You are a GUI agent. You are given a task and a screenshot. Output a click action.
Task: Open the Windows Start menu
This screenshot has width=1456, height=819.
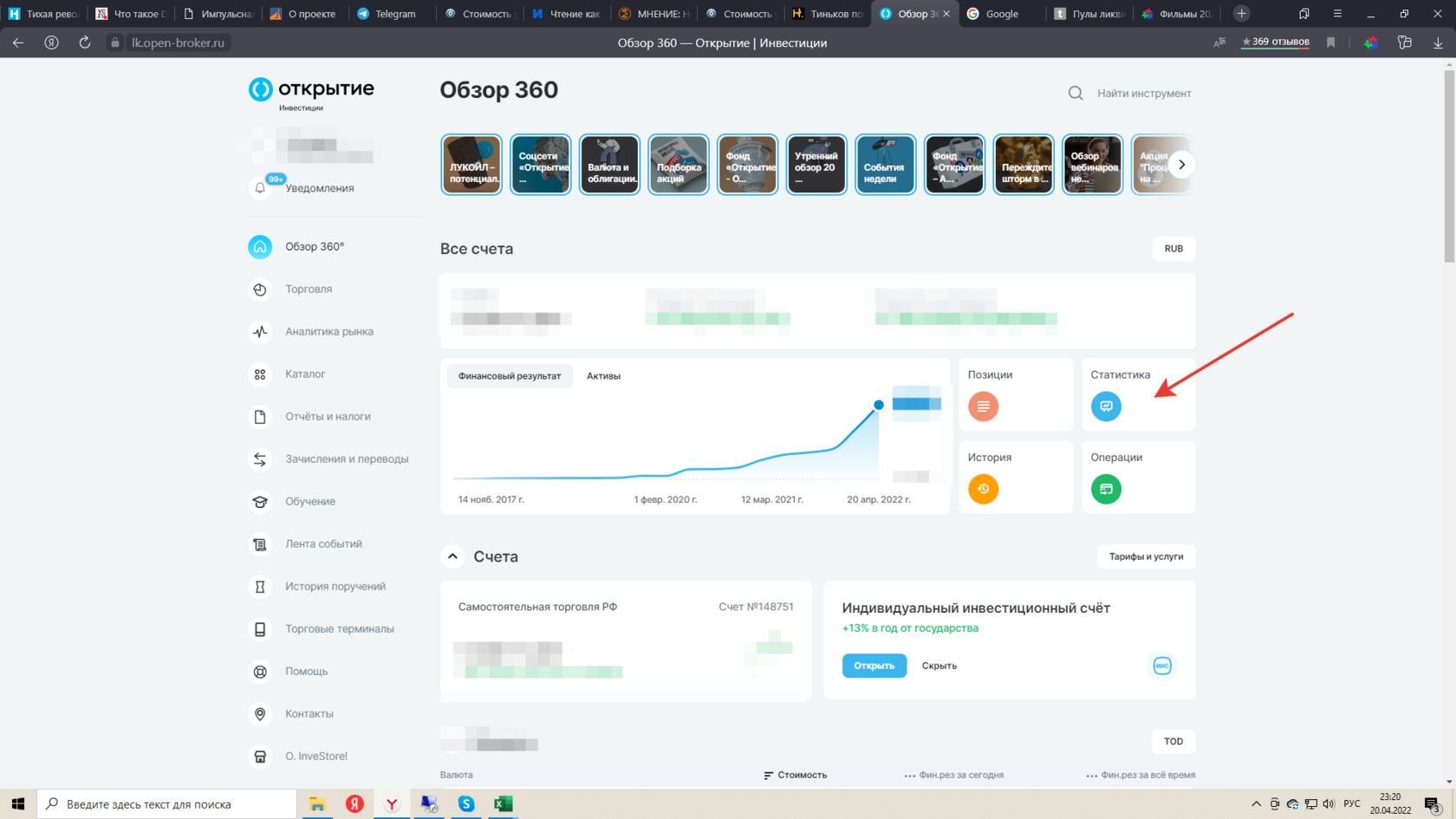(x=18, y=804)
